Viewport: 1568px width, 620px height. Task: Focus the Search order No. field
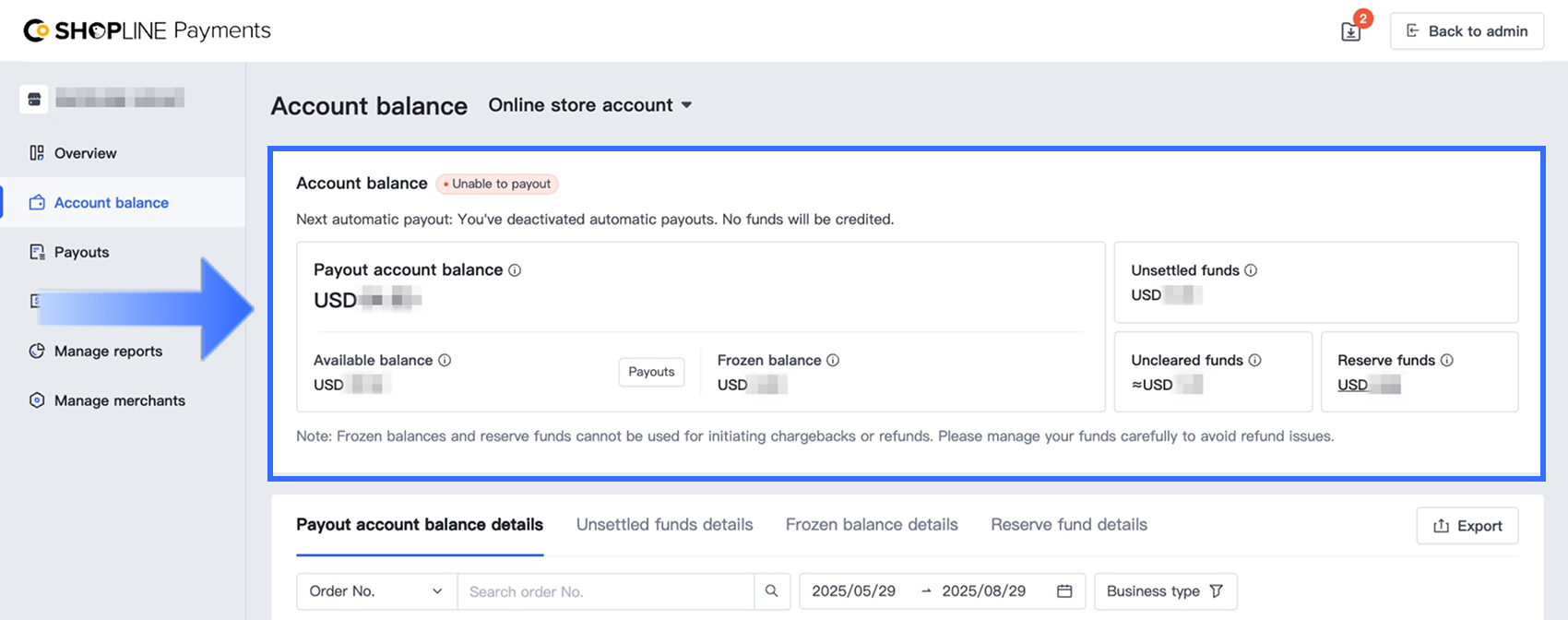[605, 591]
